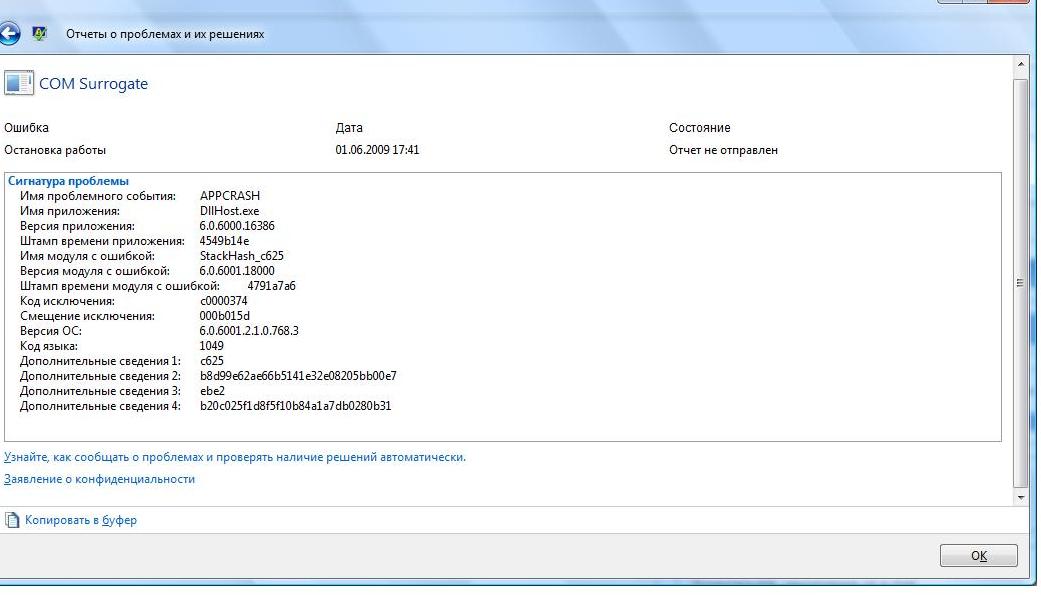Click the scrollbar down arrow
Viewport: 1041px width, 604px height.
[1020, 497]
